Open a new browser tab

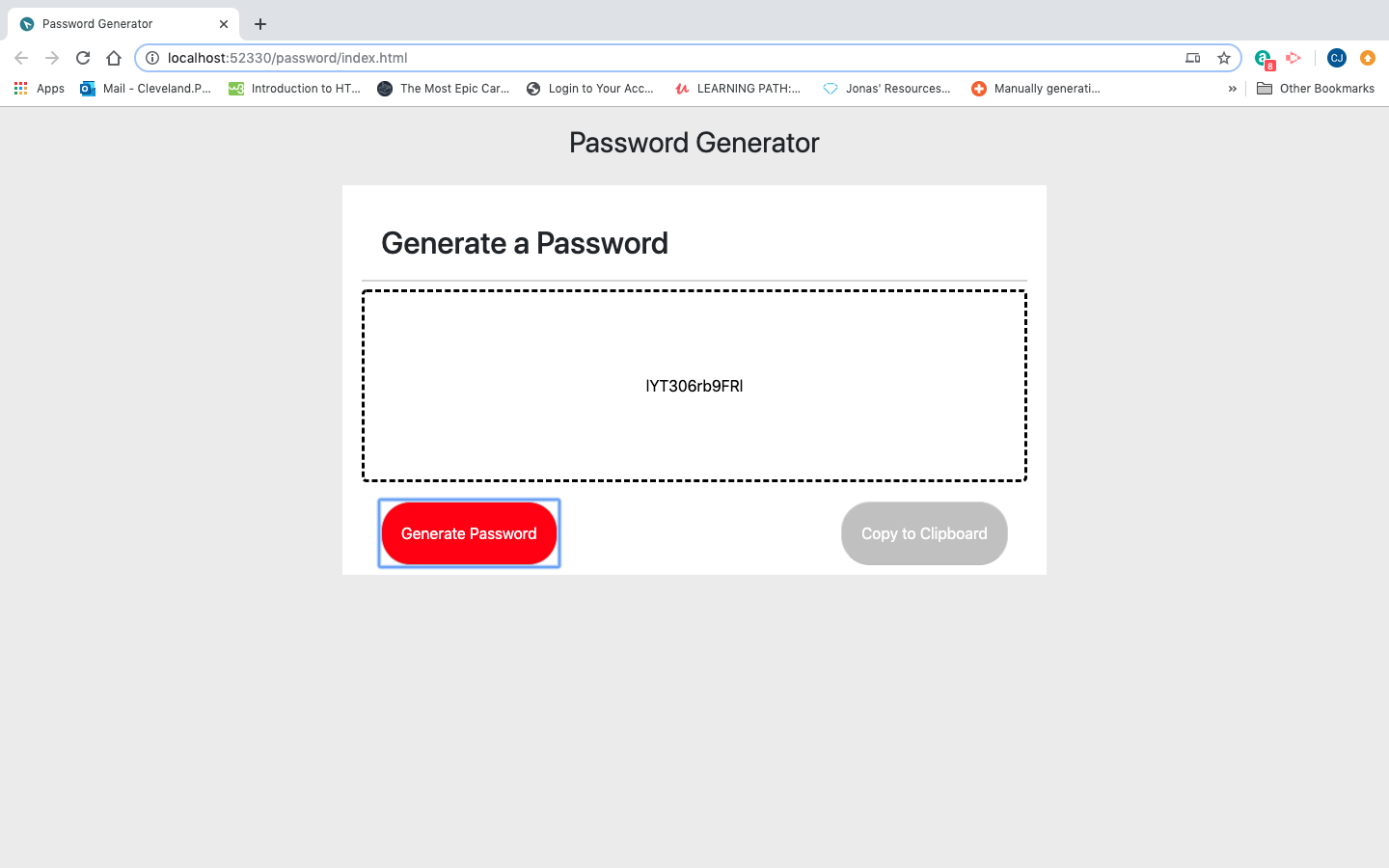coord(259,23)
